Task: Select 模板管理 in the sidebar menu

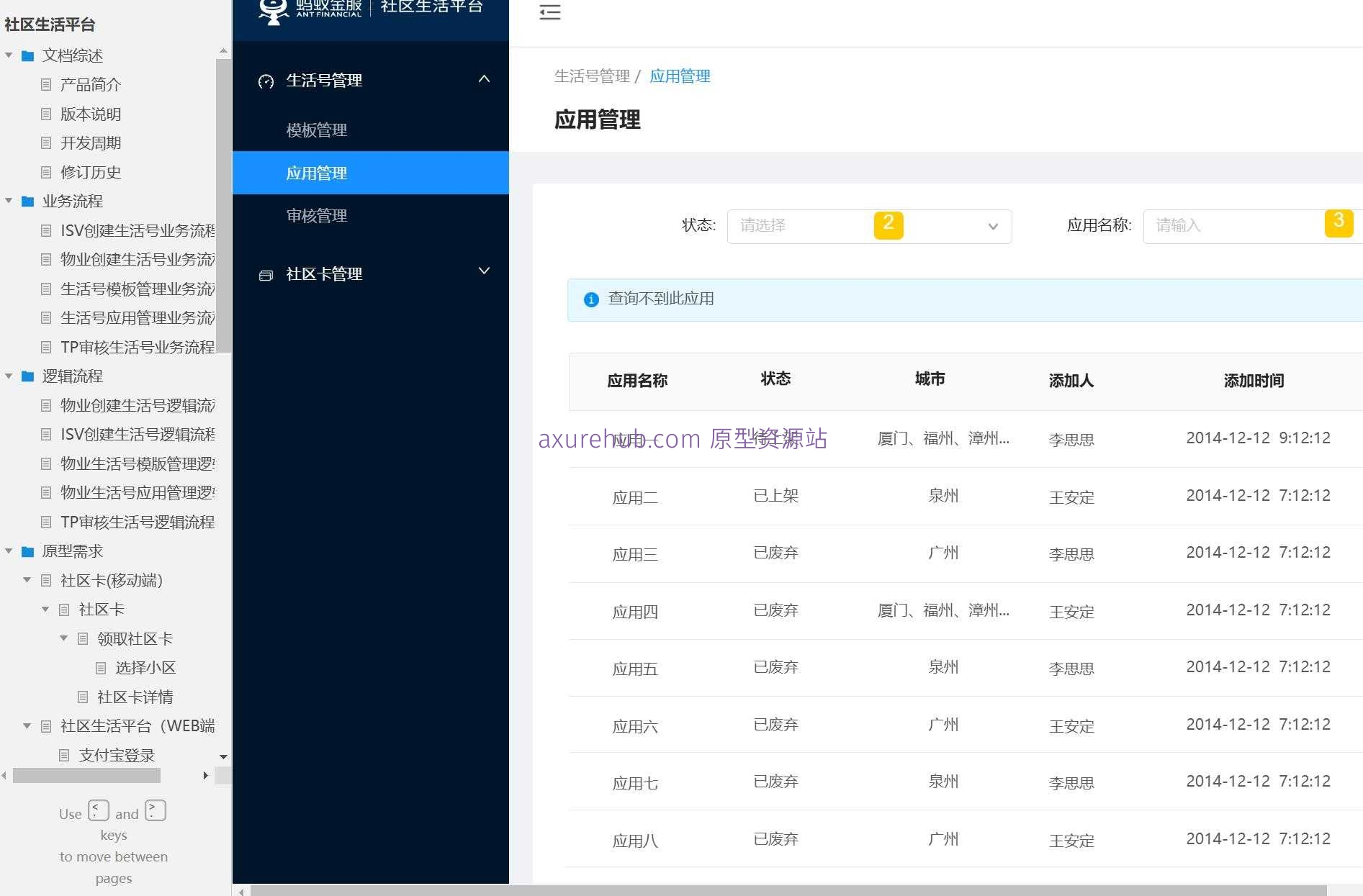Action: tap(316, 130)
